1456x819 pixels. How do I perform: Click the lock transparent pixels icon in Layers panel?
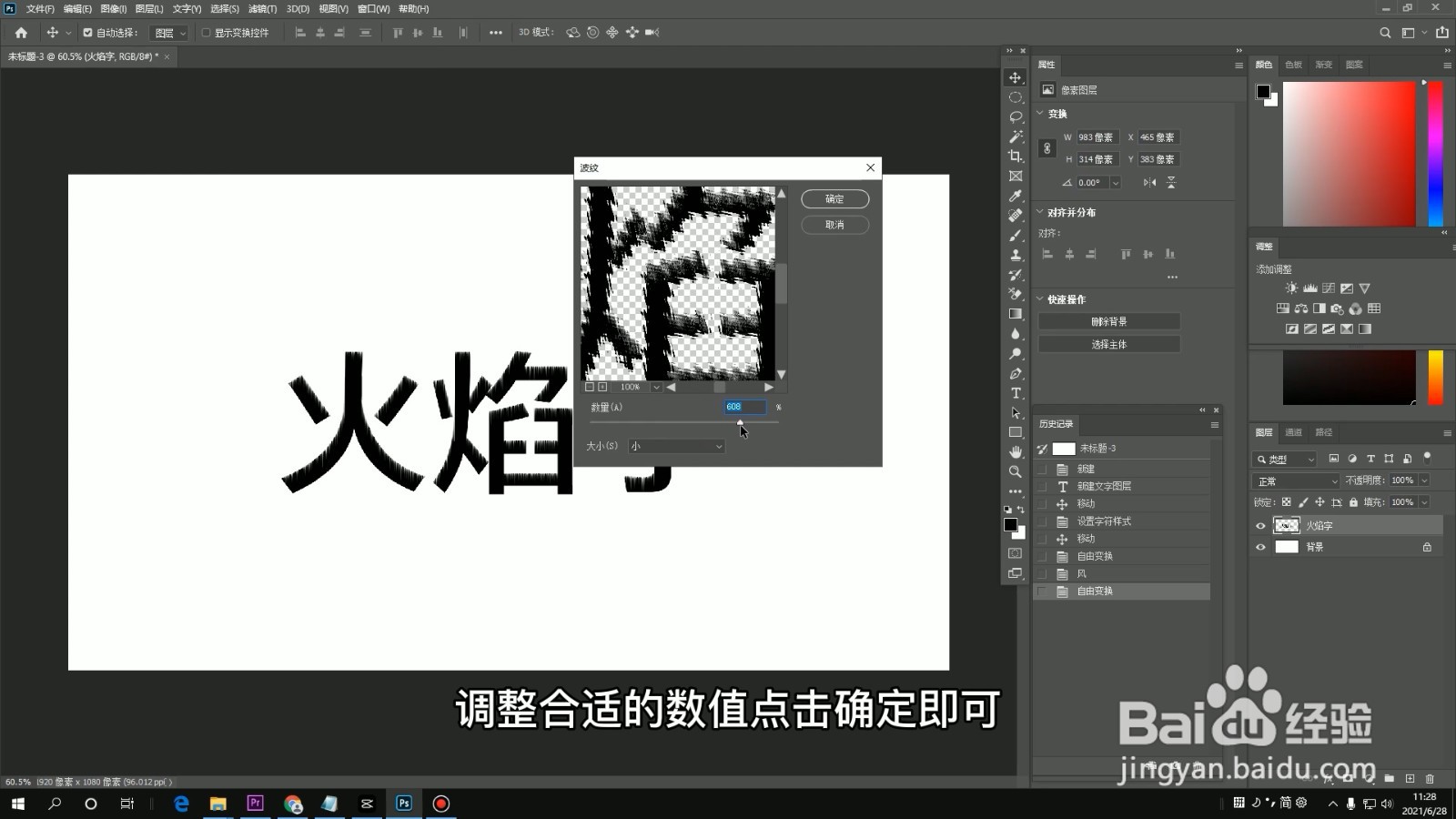(1286, 501)
